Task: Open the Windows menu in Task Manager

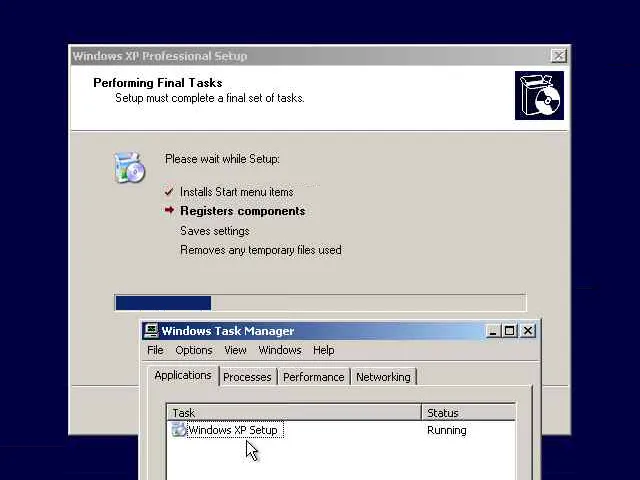Action: pyautogui.click(x=280, y=350)
